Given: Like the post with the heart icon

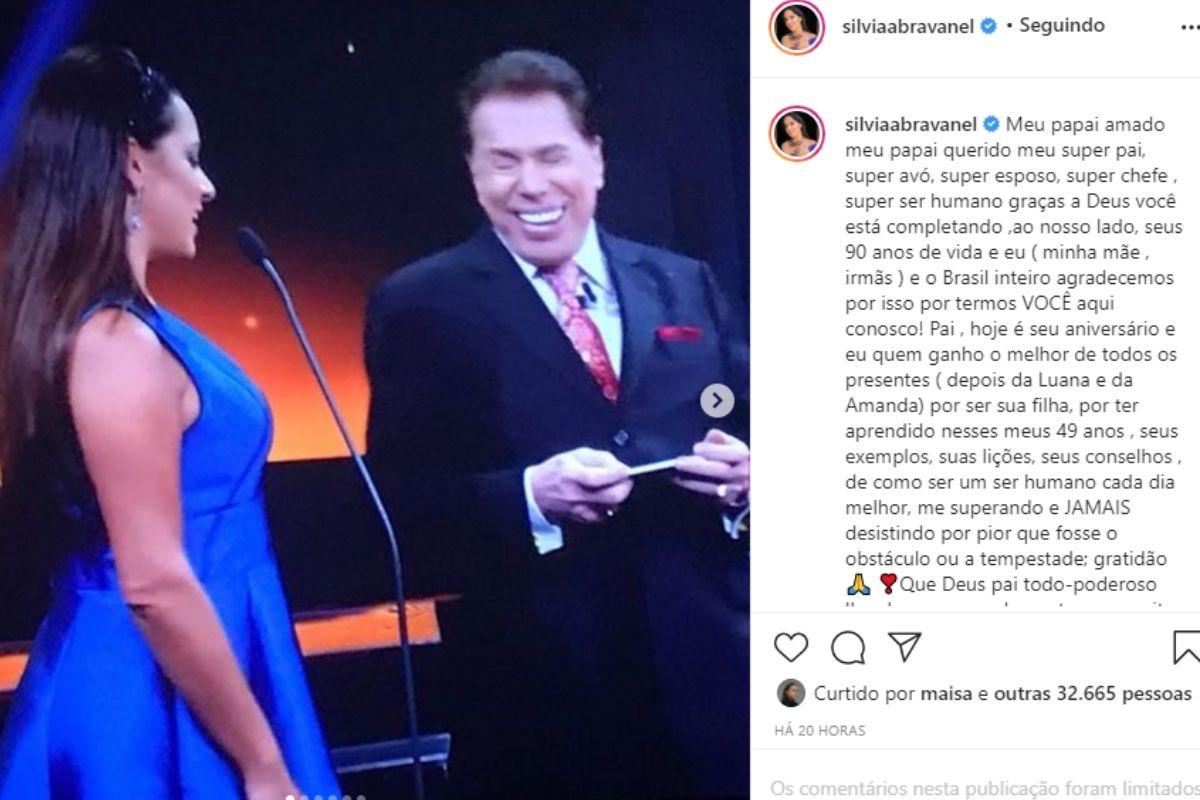Looking at the screenshot, I should pyautogui.click(x=791, y=648).
